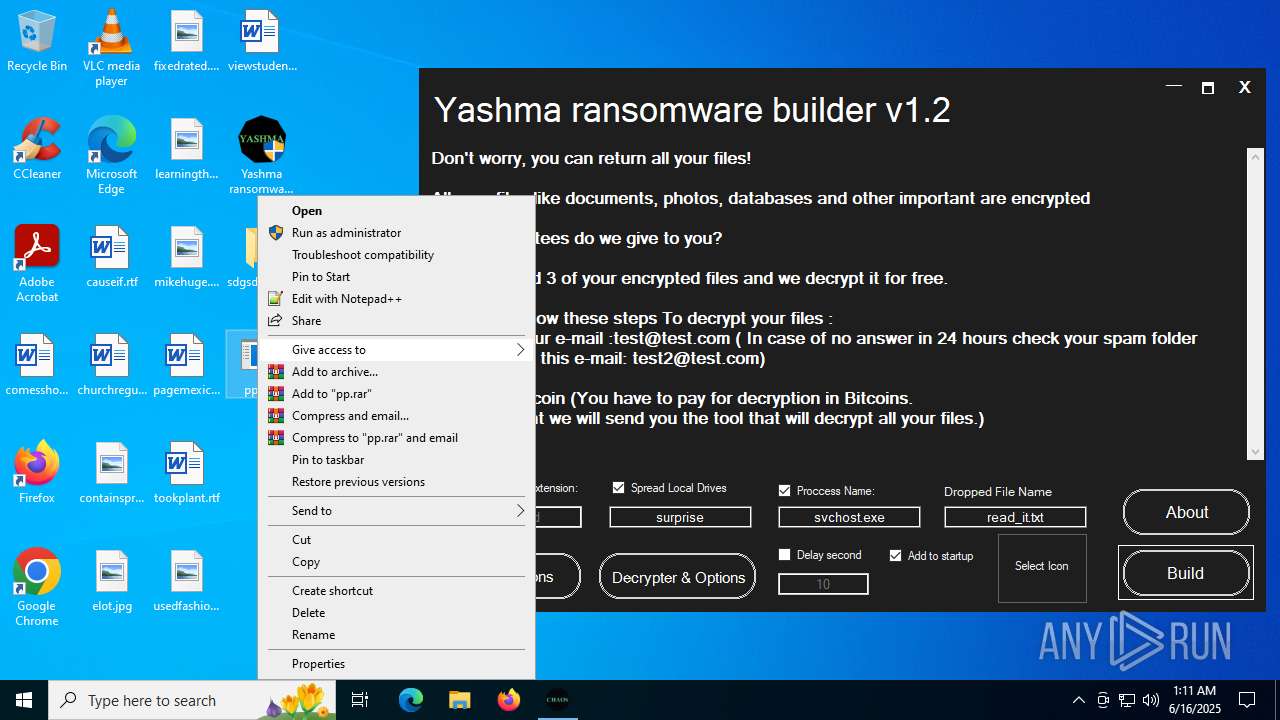Open the notification center icon
Viewport: 1280px width, 720px height.
[x=1247, y=700]
